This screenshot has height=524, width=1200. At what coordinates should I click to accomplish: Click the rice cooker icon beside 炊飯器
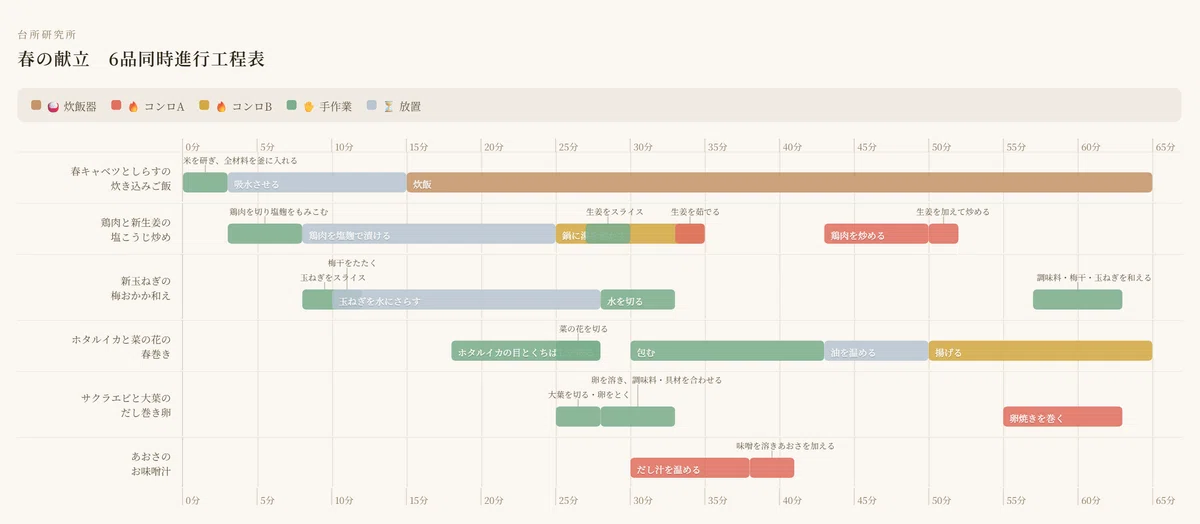point(53,105)
